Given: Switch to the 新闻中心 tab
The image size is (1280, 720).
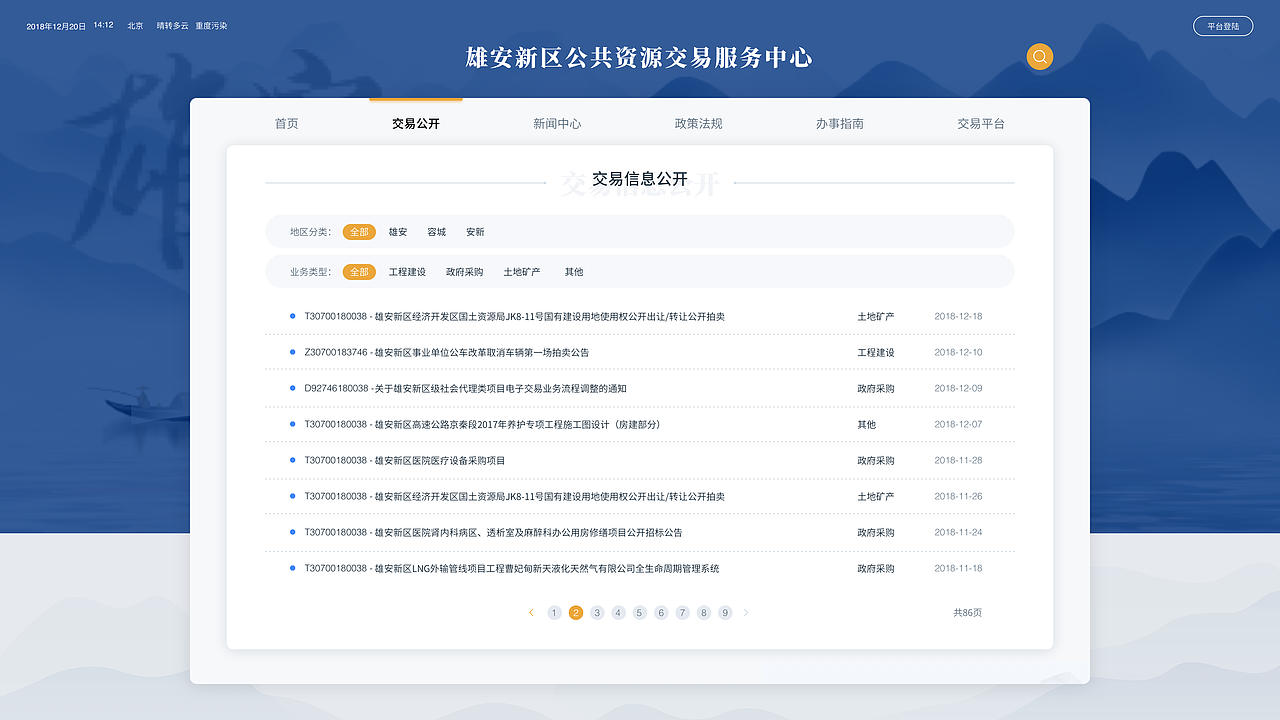Looking at the screenshot, I should [x=557, y=123].
